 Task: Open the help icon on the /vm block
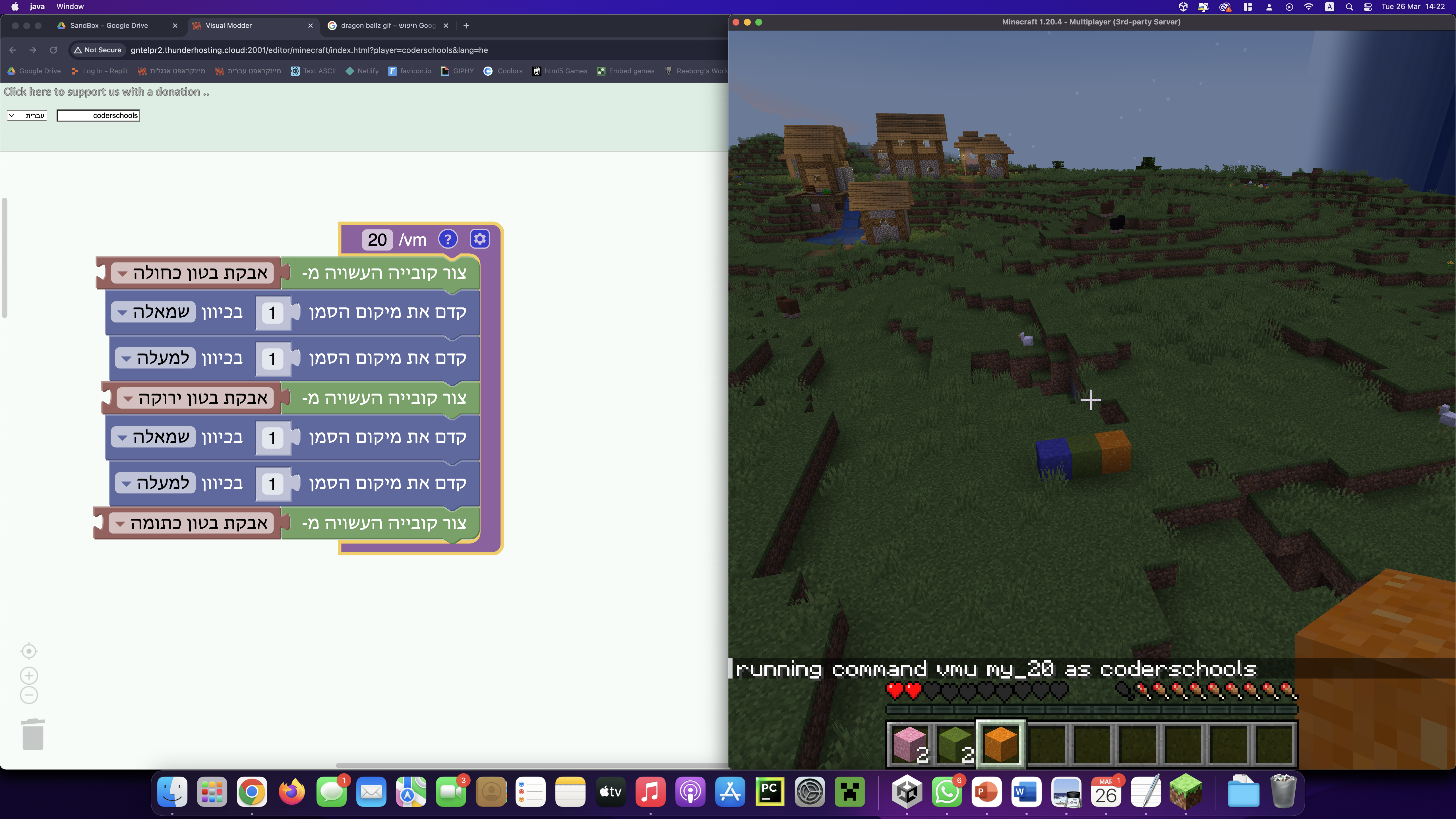pyautogui.click(x=448, y=239)
